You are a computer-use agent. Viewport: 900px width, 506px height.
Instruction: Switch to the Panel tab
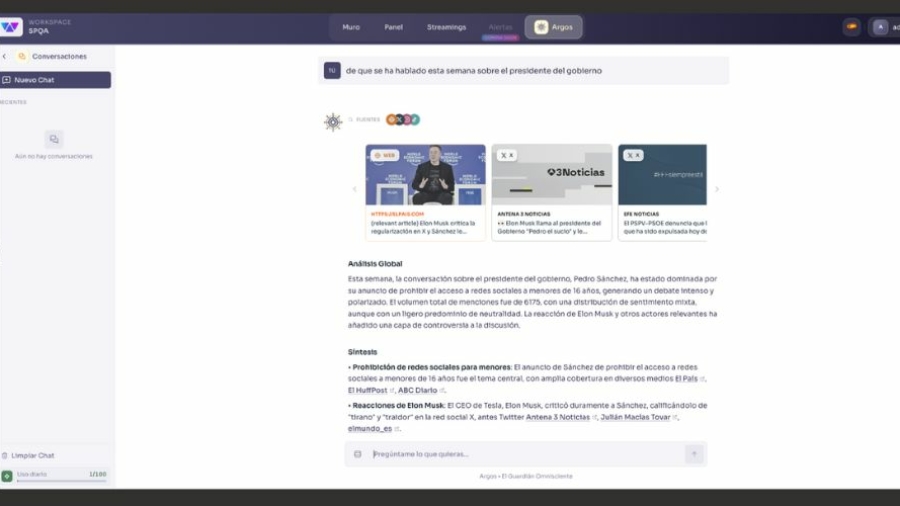click(393, 27)
